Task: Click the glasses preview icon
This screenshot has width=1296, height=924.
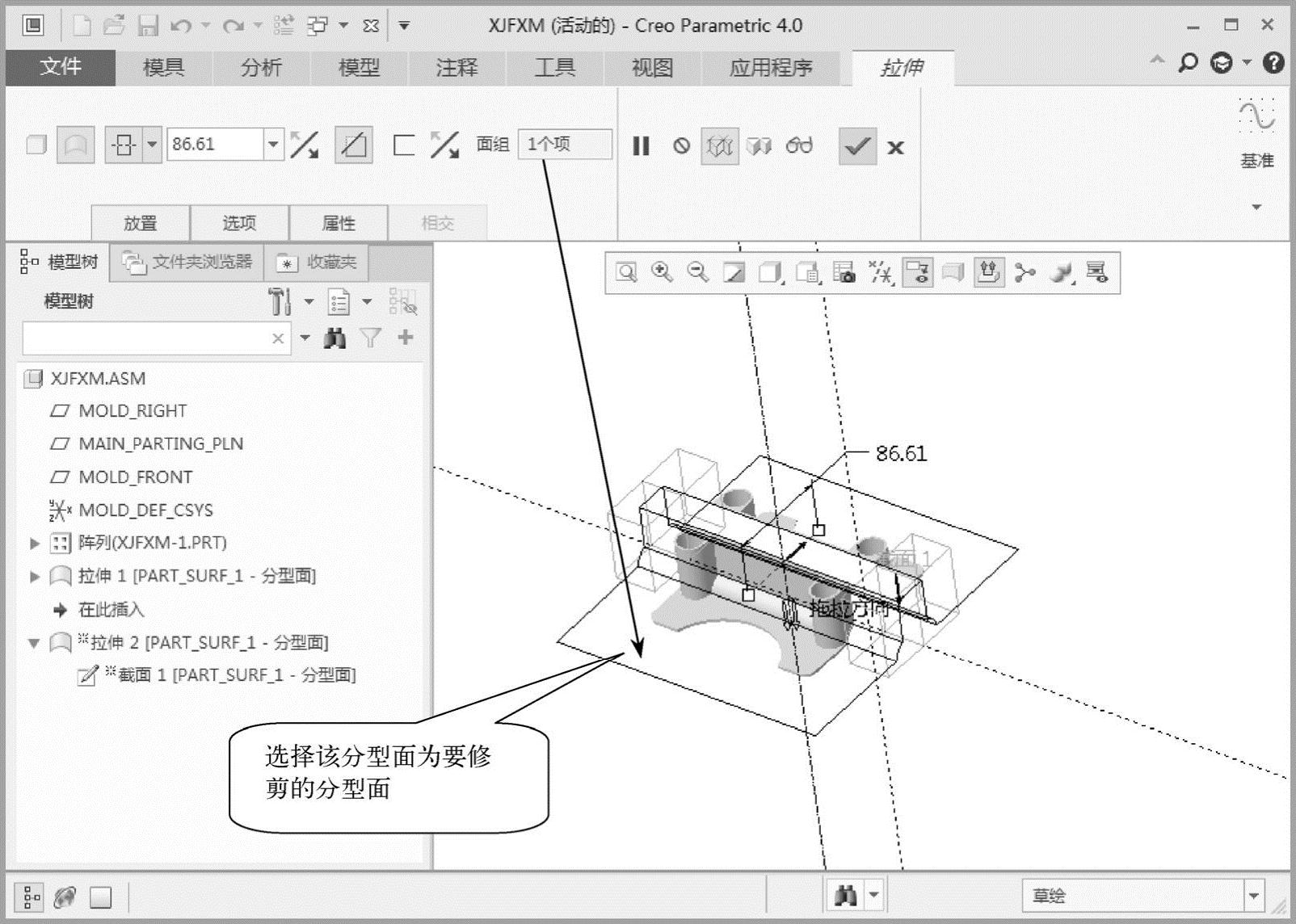Action: pos(798,146)
